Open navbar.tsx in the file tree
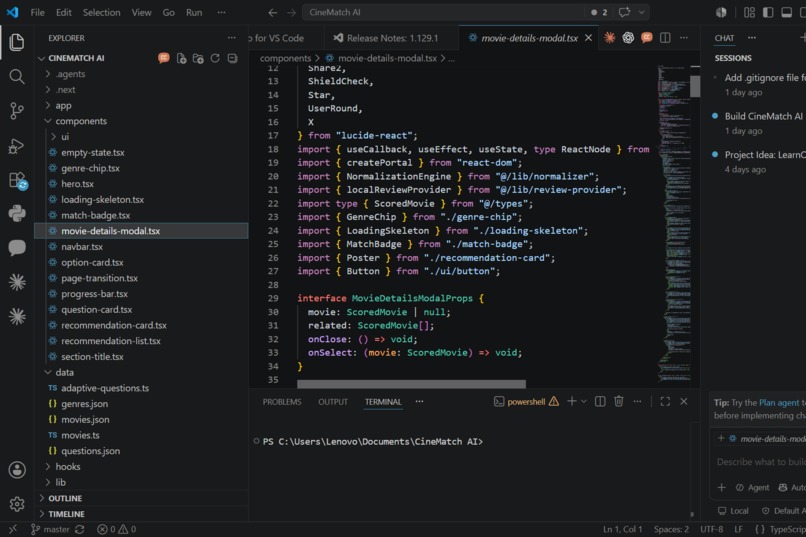The image size is (806, 537). coord(82,247)
